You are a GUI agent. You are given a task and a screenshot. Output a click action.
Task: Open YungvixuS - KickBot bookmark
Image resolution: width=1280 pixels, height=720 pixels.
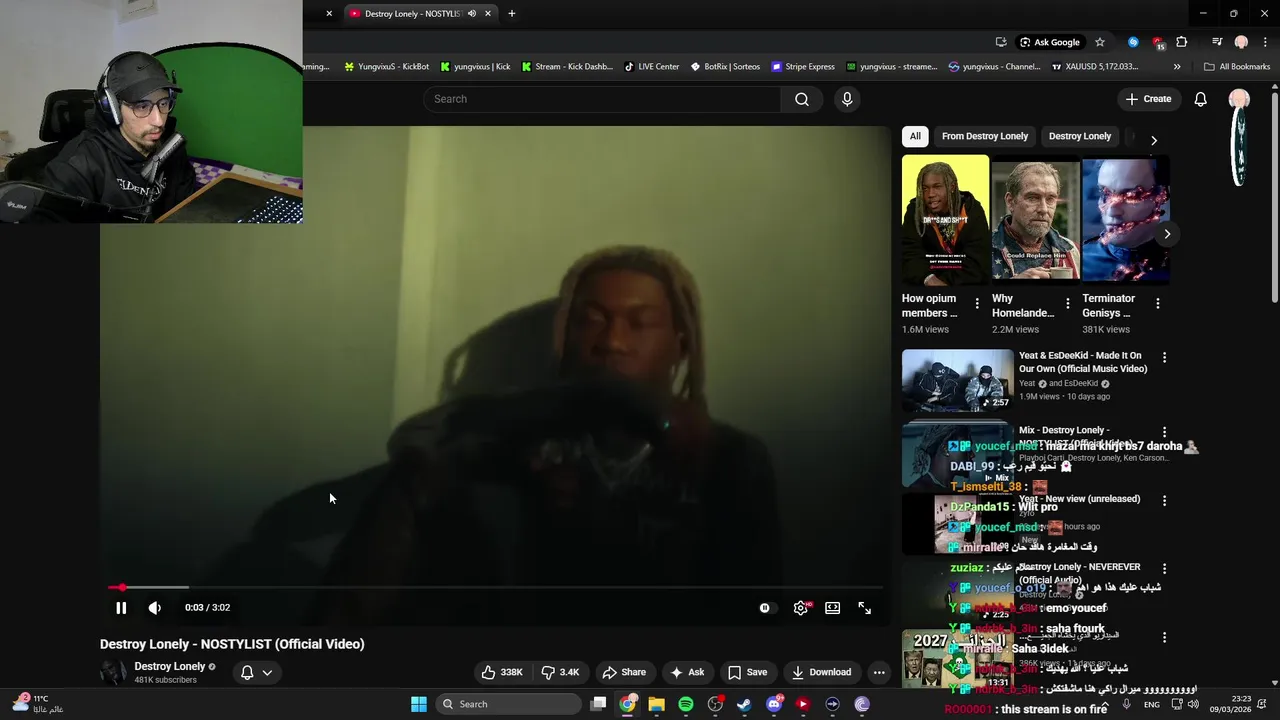(x=386, y=67)
